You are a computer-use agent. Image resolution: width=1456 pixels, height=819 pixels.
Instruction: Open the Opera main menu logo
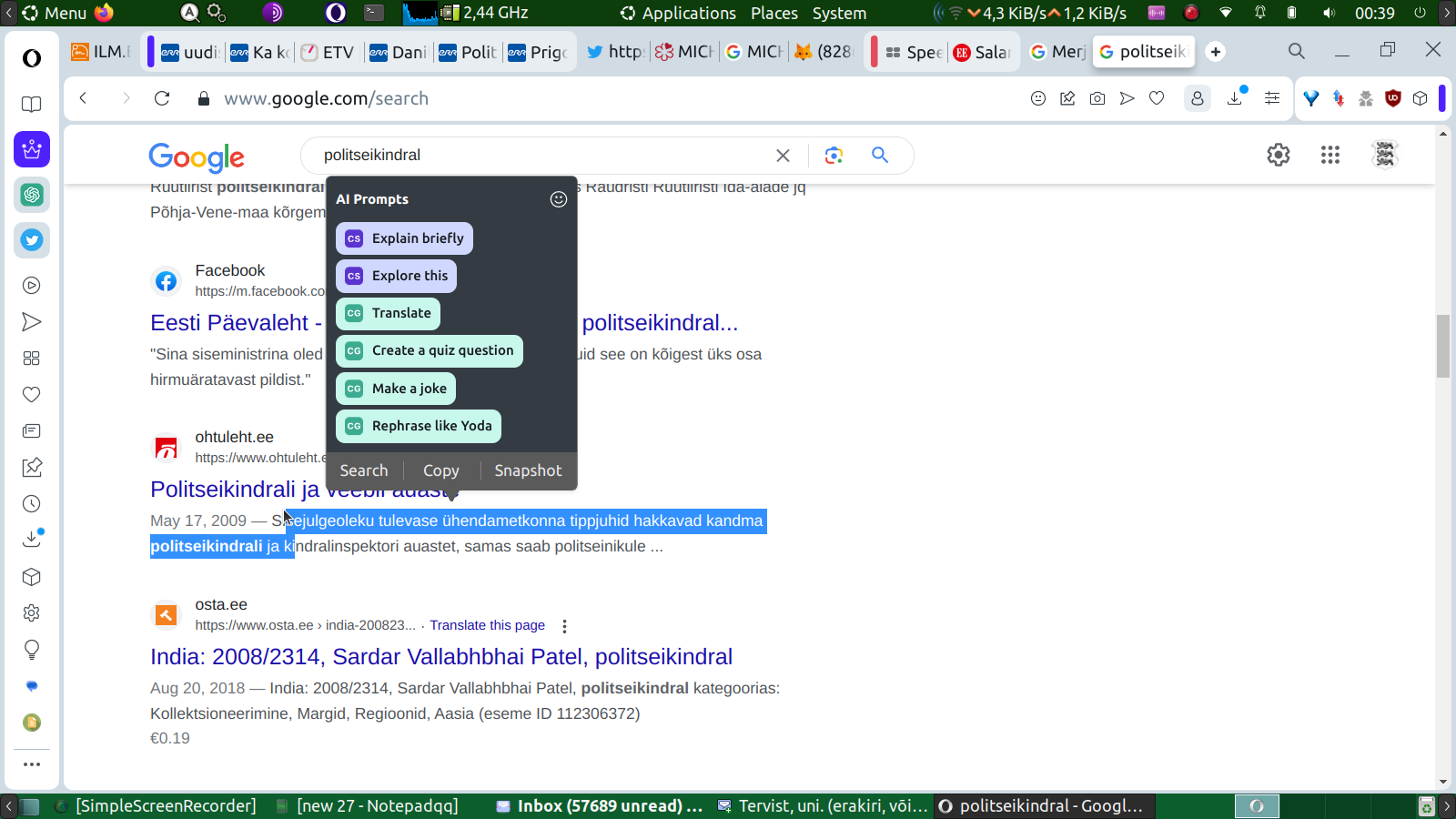pyautogui.click(x=32, y=58)
